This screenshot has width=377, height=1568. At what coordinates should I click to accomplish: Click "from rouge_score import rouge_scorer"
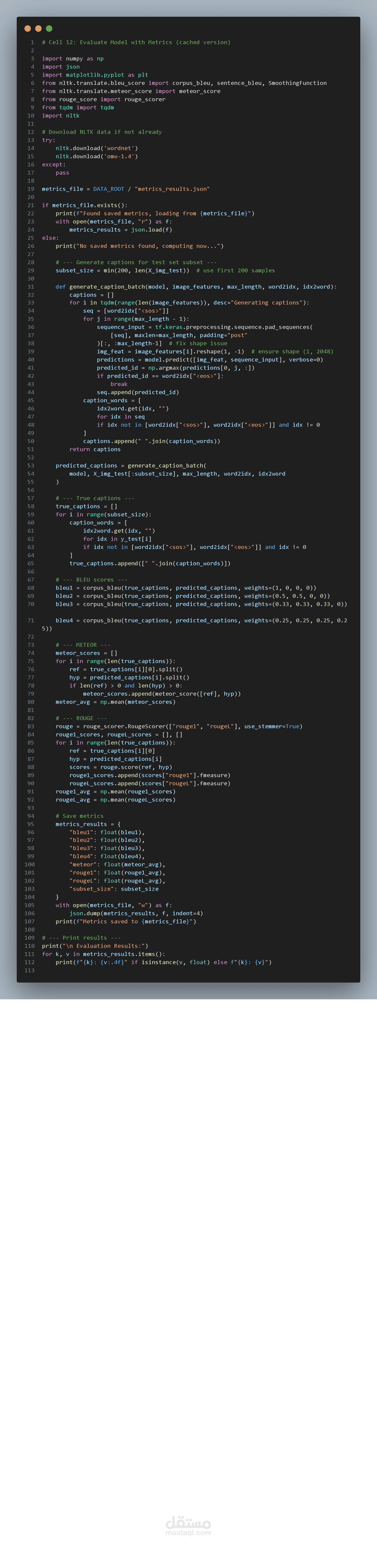[104, 99]
